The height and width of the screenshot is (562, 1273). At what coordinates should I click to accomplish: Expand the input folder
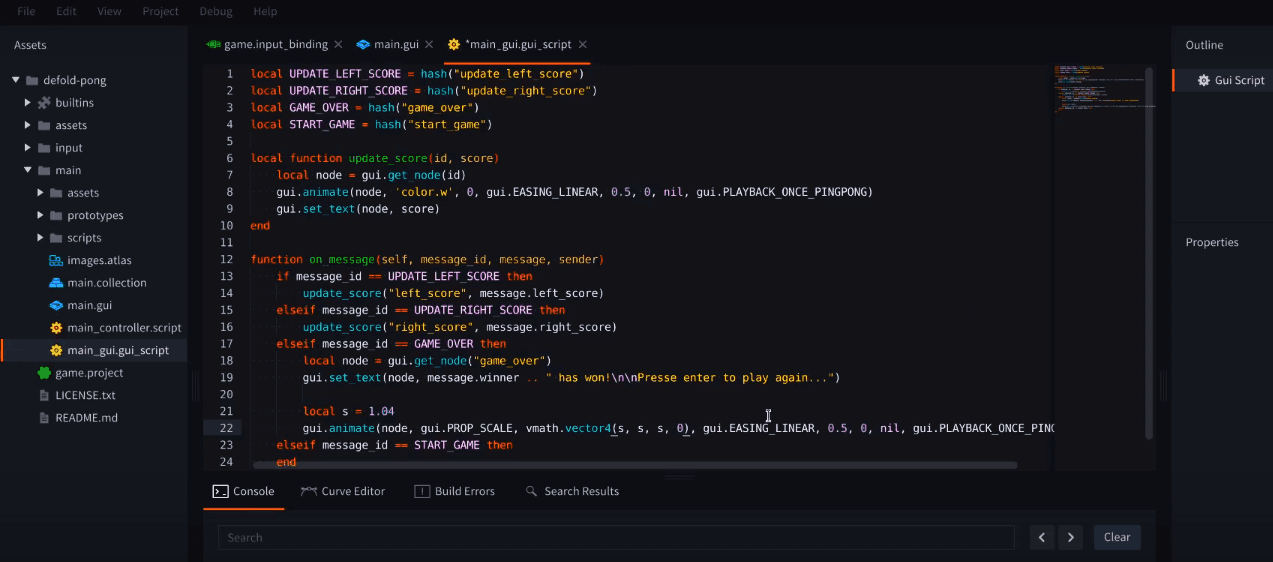coord(28,148)
